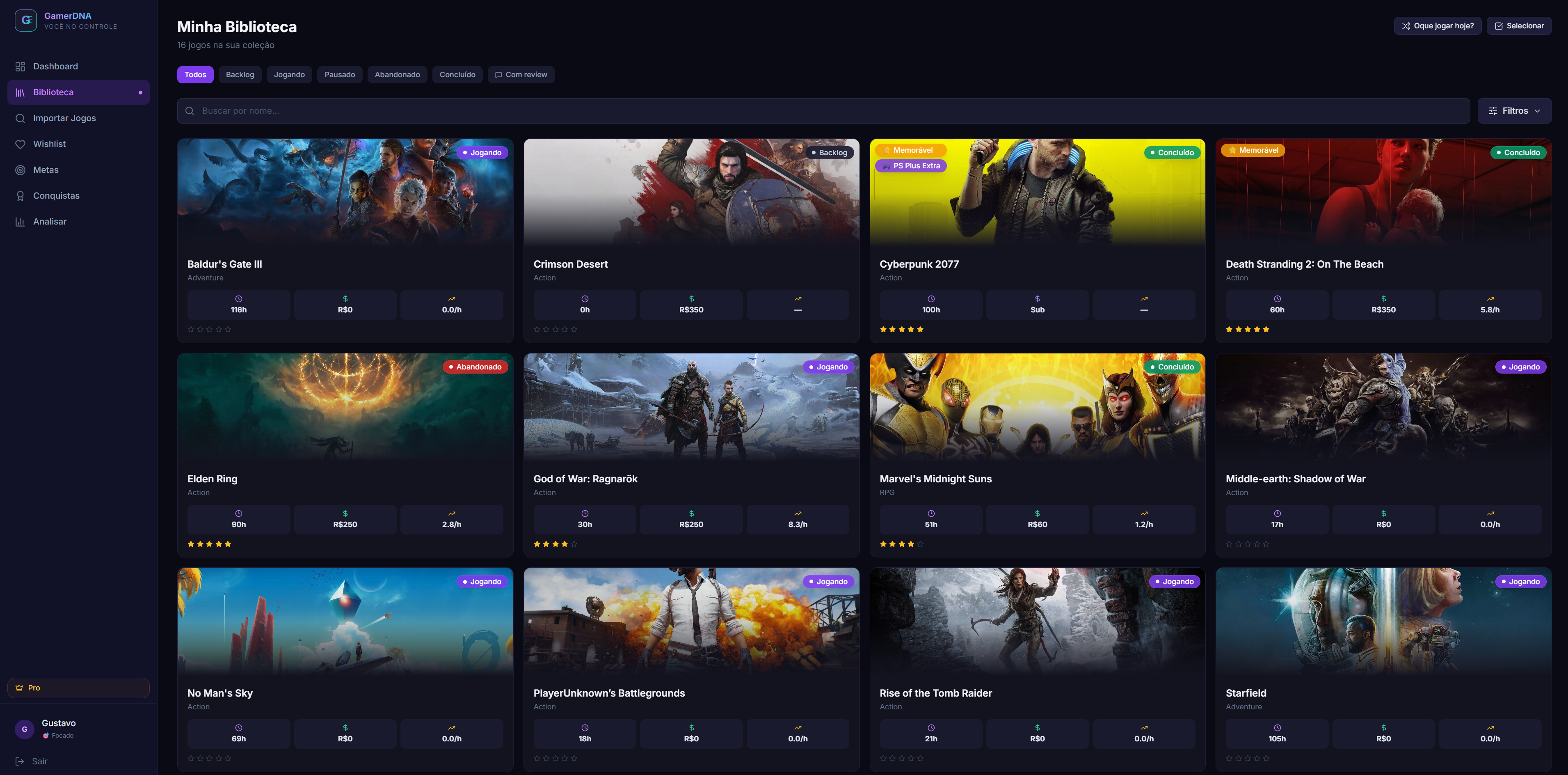Click the Jogando badge on Starfield
The width and height of the screenshot is (1568, 775).
pyautogui.click(x=1520, y=581)
